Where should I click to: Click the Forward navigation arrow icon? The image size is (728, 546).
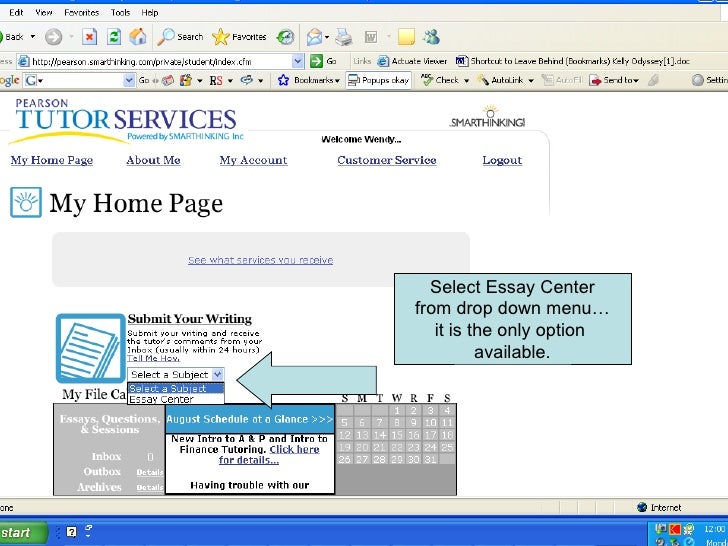point(53,37)
